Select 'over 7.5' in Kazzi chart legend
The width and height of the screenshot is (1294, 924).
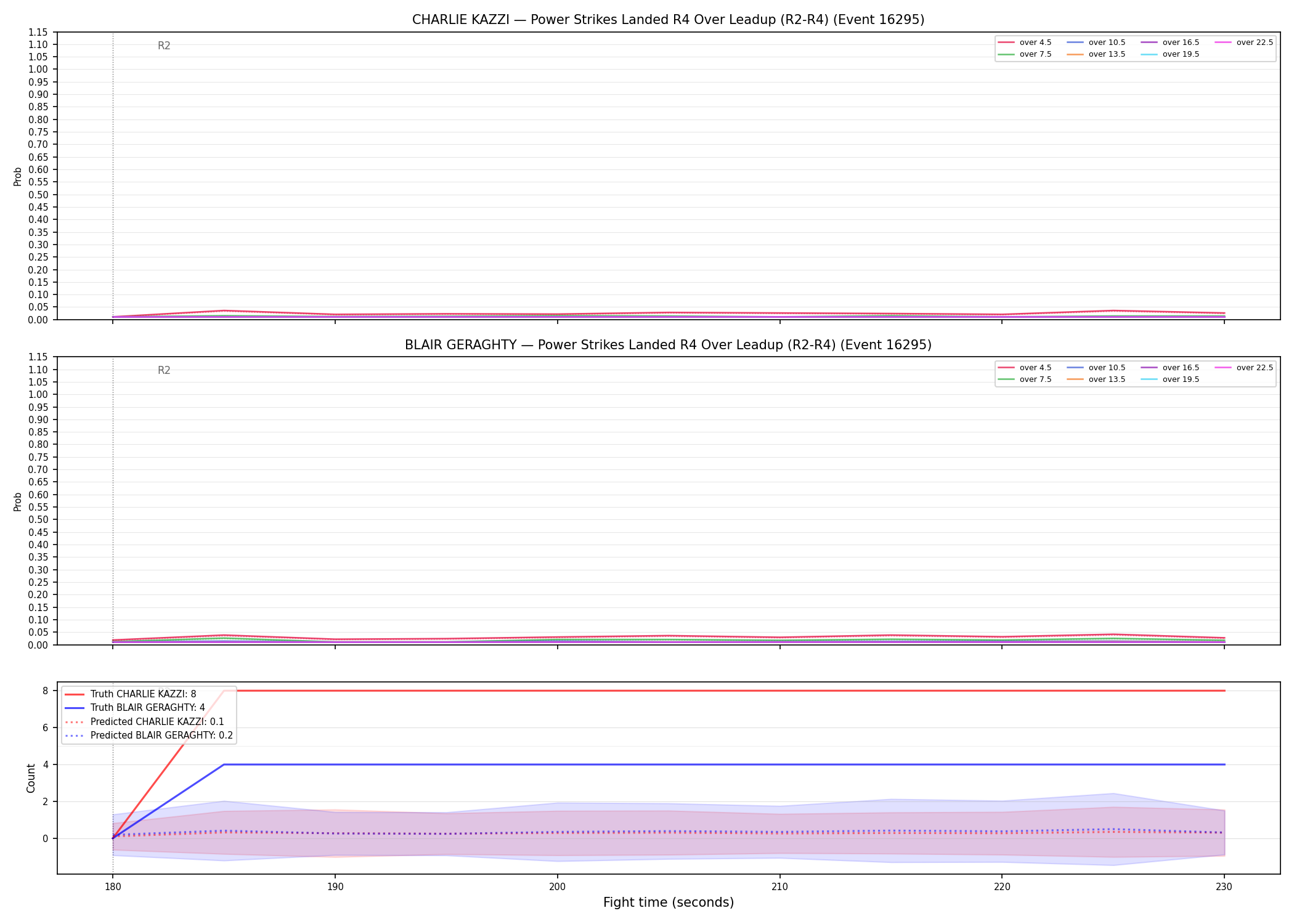click(1024, 54)
